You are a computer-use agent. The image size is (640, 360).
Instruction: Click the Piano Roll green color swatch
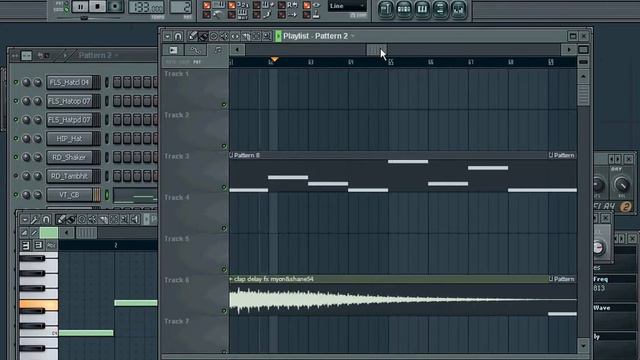point(49,233)
